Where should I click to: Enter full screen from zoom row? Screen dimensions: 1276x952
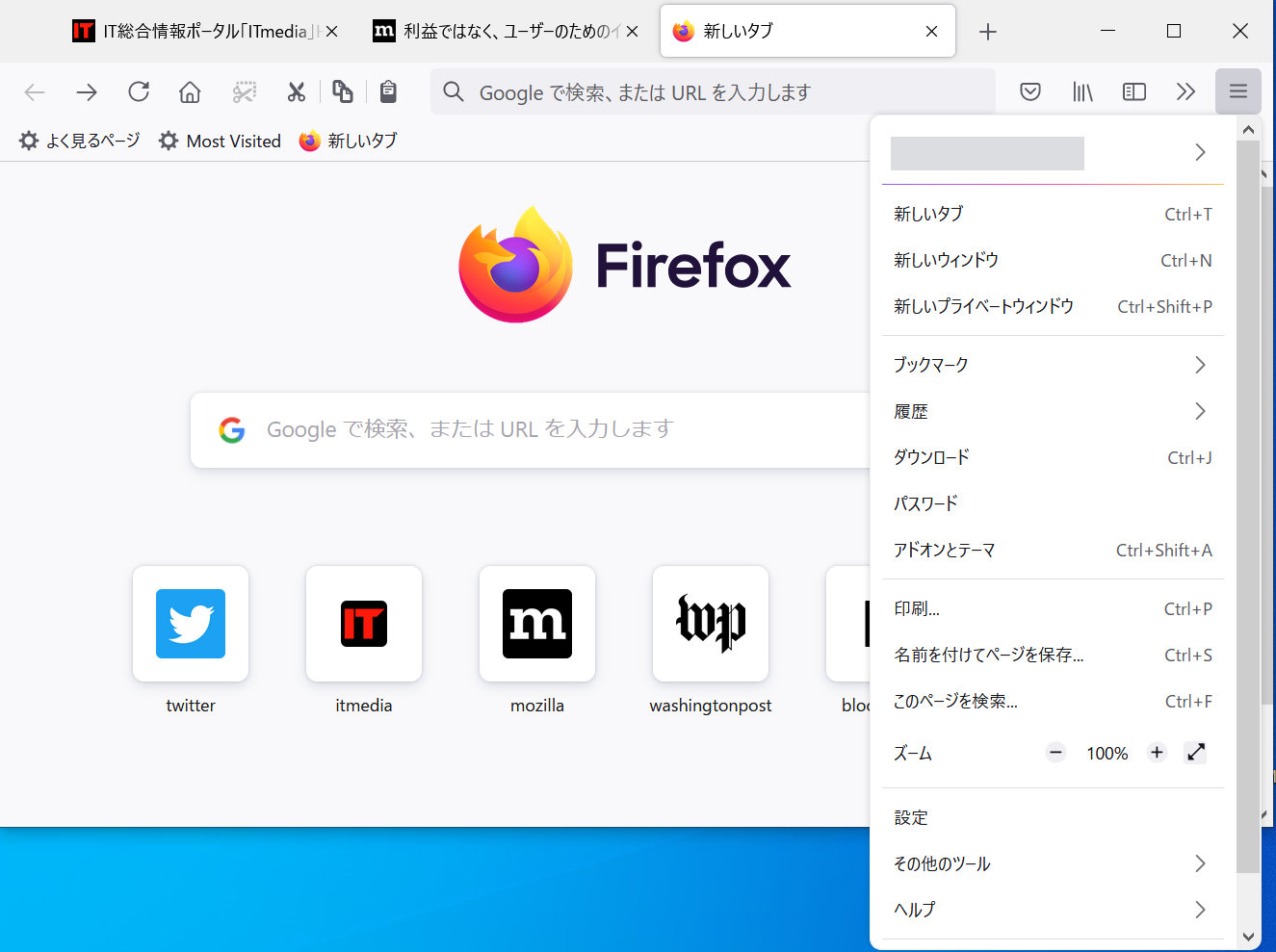click(1196, 753)
